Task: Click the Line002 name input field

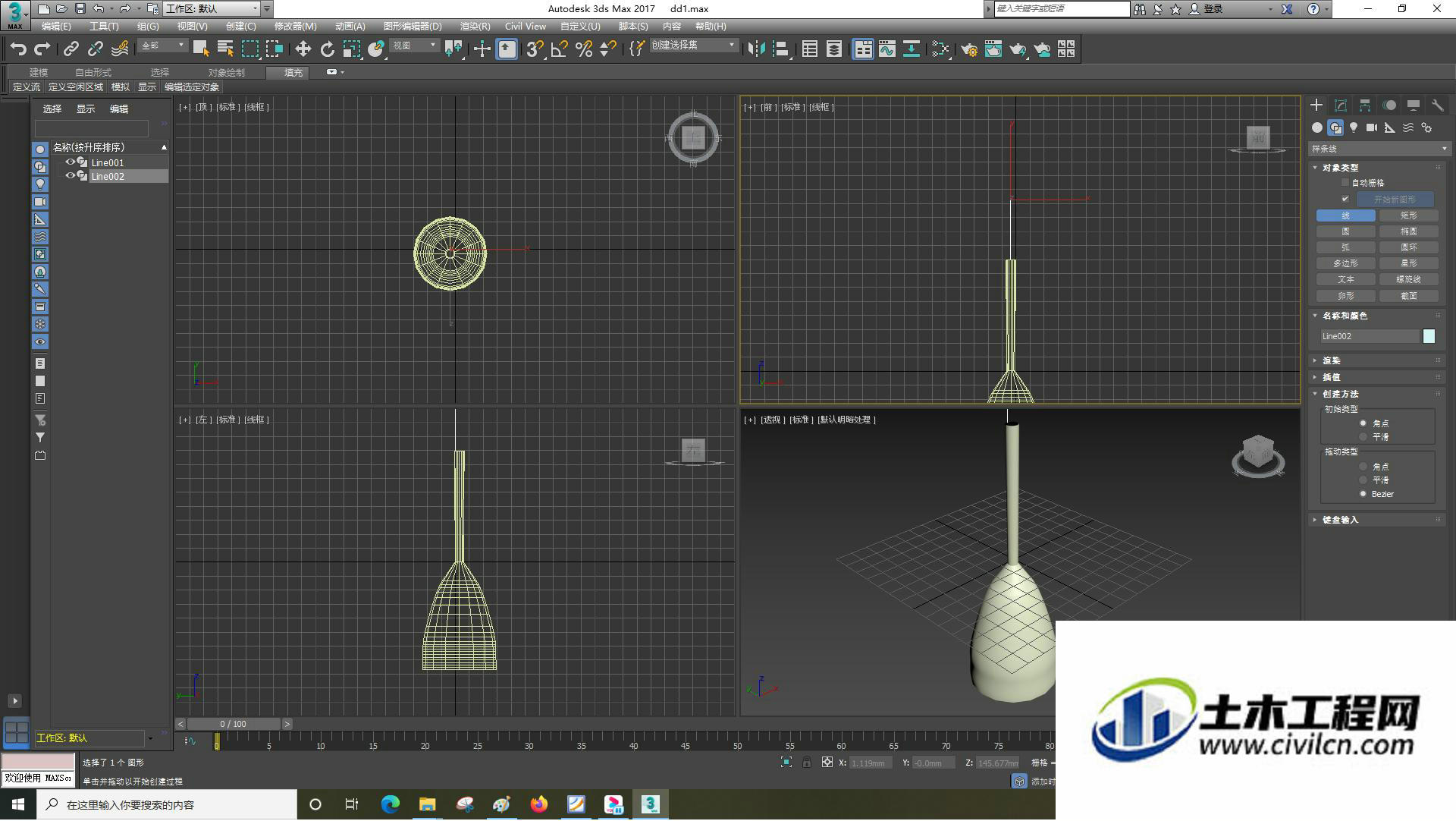Action: (x=1370, y=336)
